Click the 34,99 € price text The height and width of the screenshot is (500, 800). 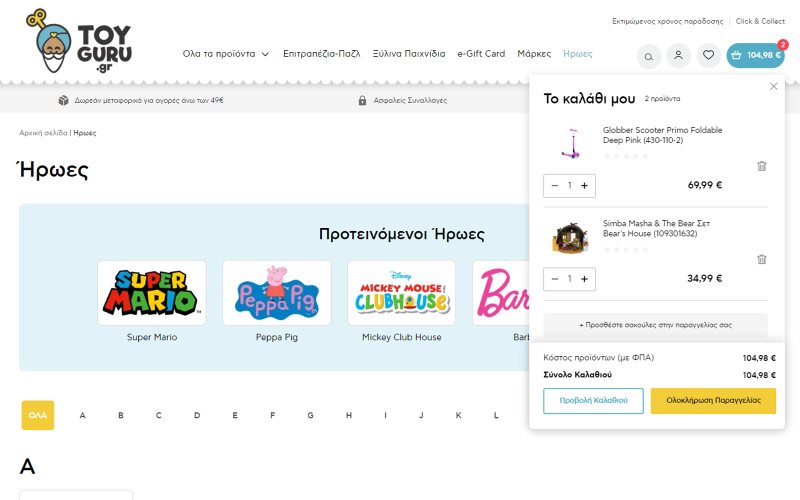click(705, 278)
